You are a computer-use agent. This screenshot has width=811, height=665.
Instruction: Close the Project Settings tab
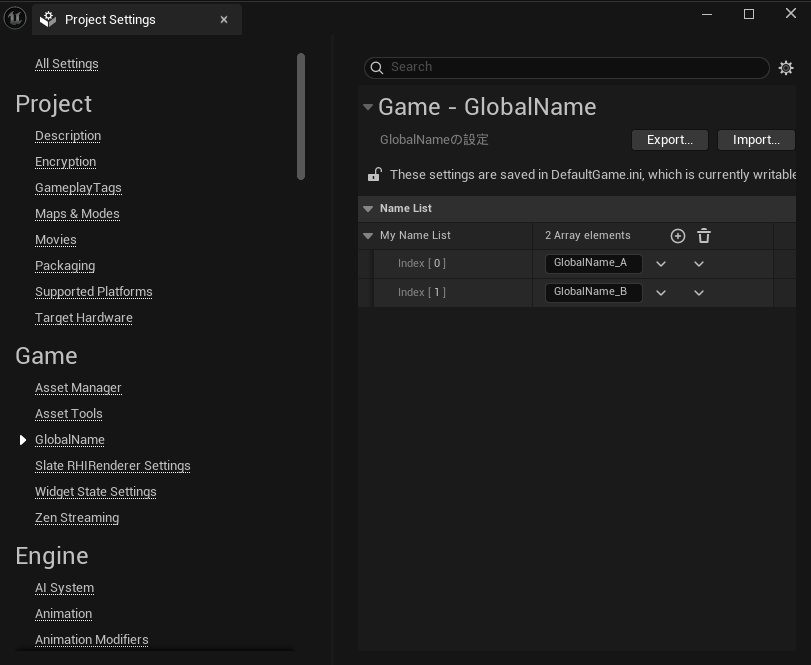coord(224,19)
